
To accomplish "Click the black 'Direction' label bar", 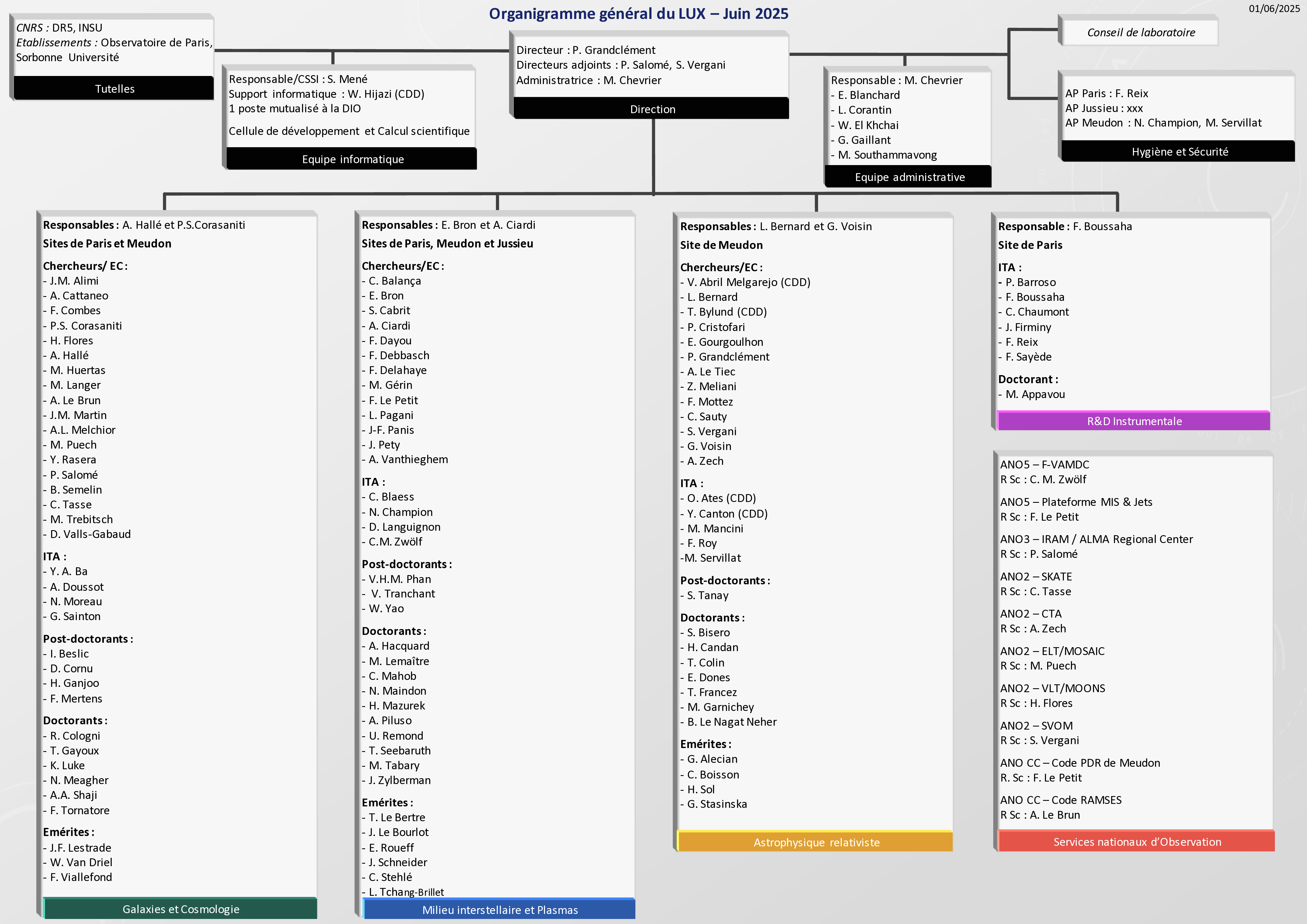I will 652,109.
